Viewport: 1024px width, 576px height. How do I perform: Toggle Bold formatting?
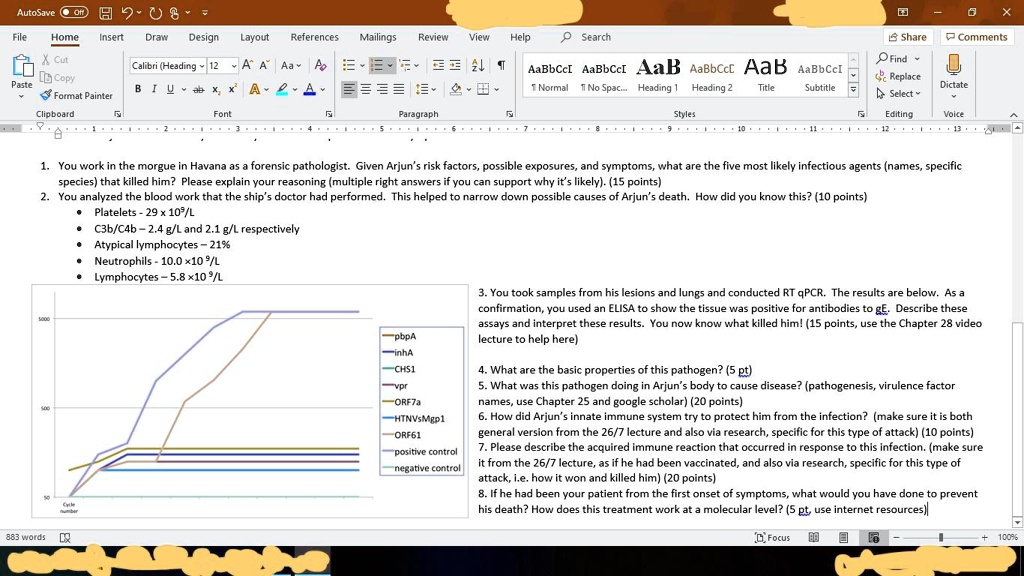tap(138, 89)
